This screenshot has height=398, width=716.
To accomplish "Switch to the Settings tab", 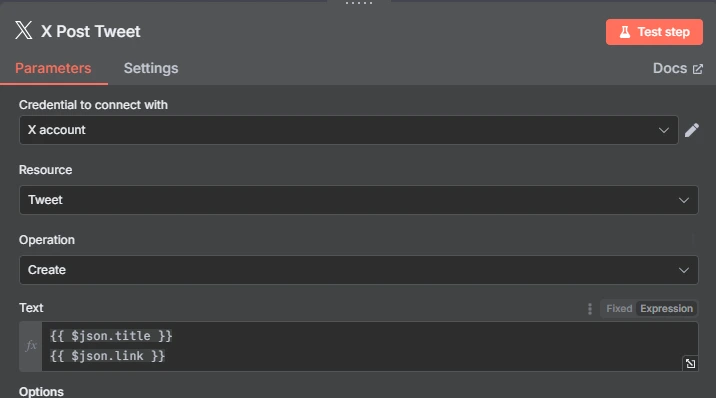I will pos(151,68).
